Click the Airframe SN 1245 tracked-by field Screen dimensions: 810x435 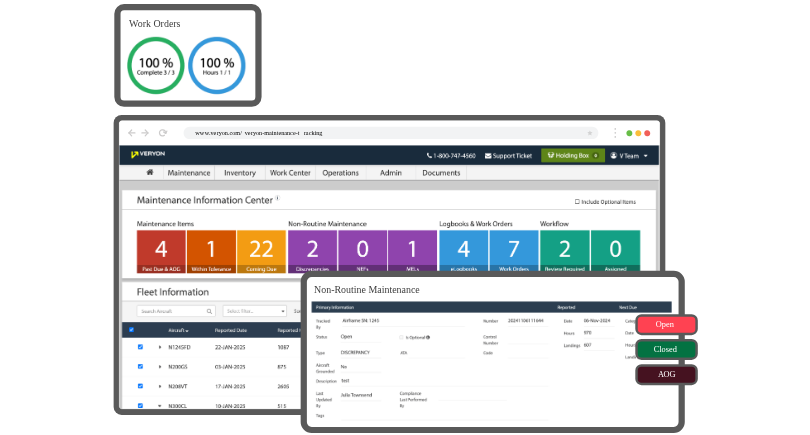402,321
